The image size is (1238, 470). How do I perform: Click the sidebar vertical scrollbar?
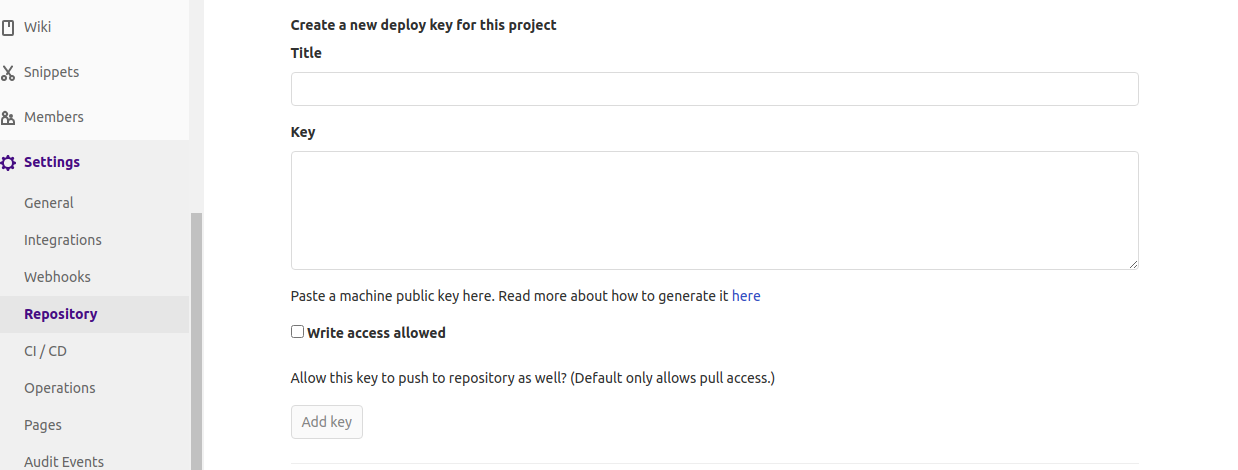click(x=196, y=340)
